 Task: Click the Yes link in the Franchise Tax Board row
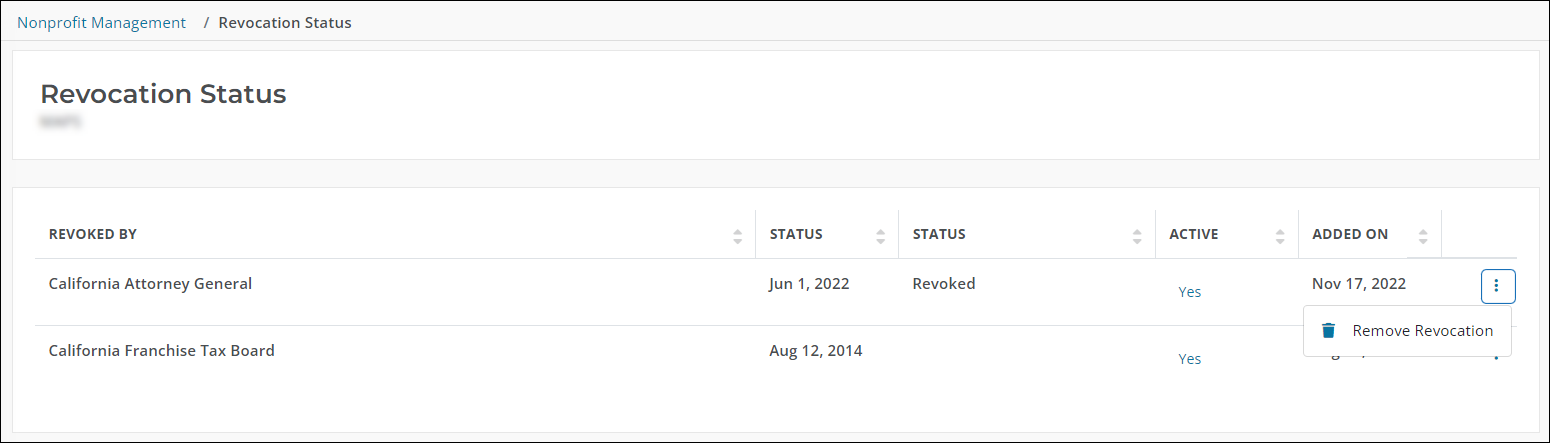point(1189,359)
